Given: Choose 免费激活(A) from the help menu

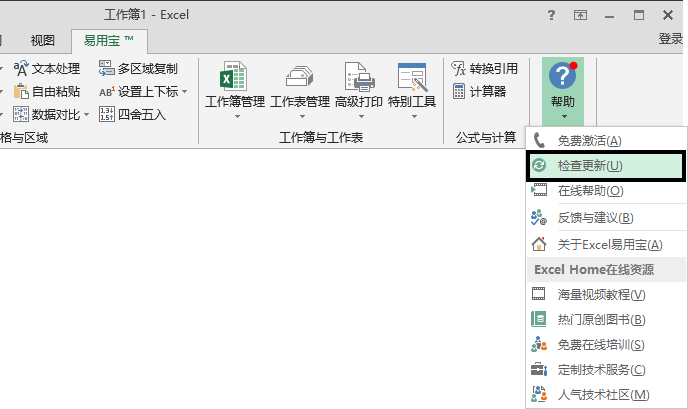Looking at the screenshot, I should (606, 141).
